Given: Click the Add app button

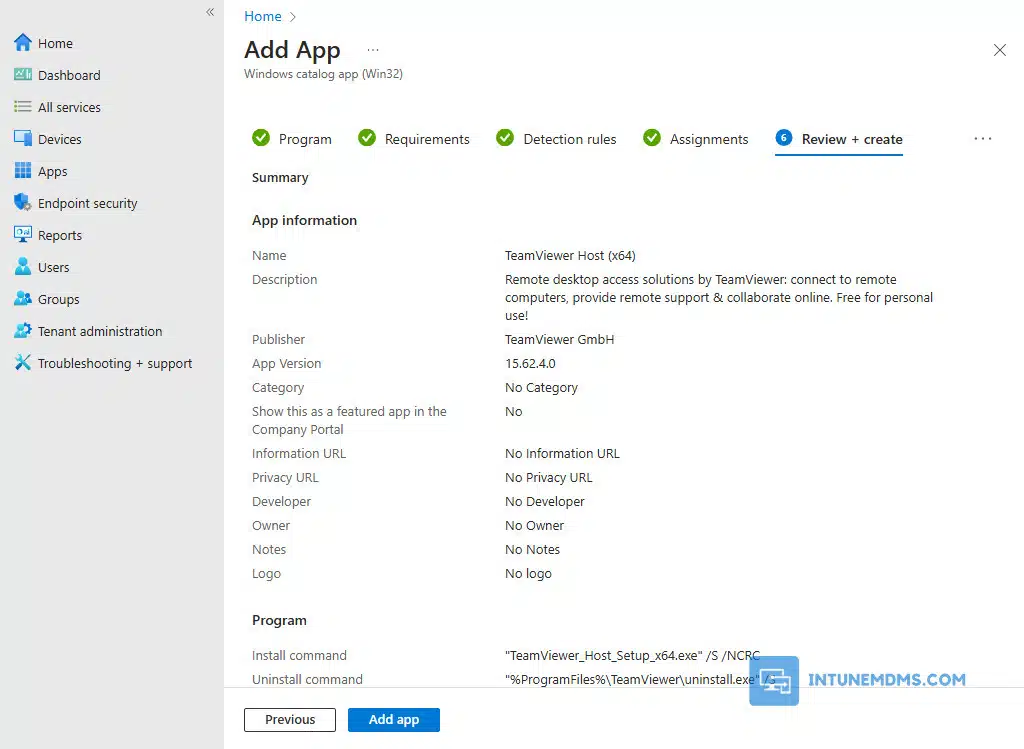Looking at the screenshot, I should (394, 720).
